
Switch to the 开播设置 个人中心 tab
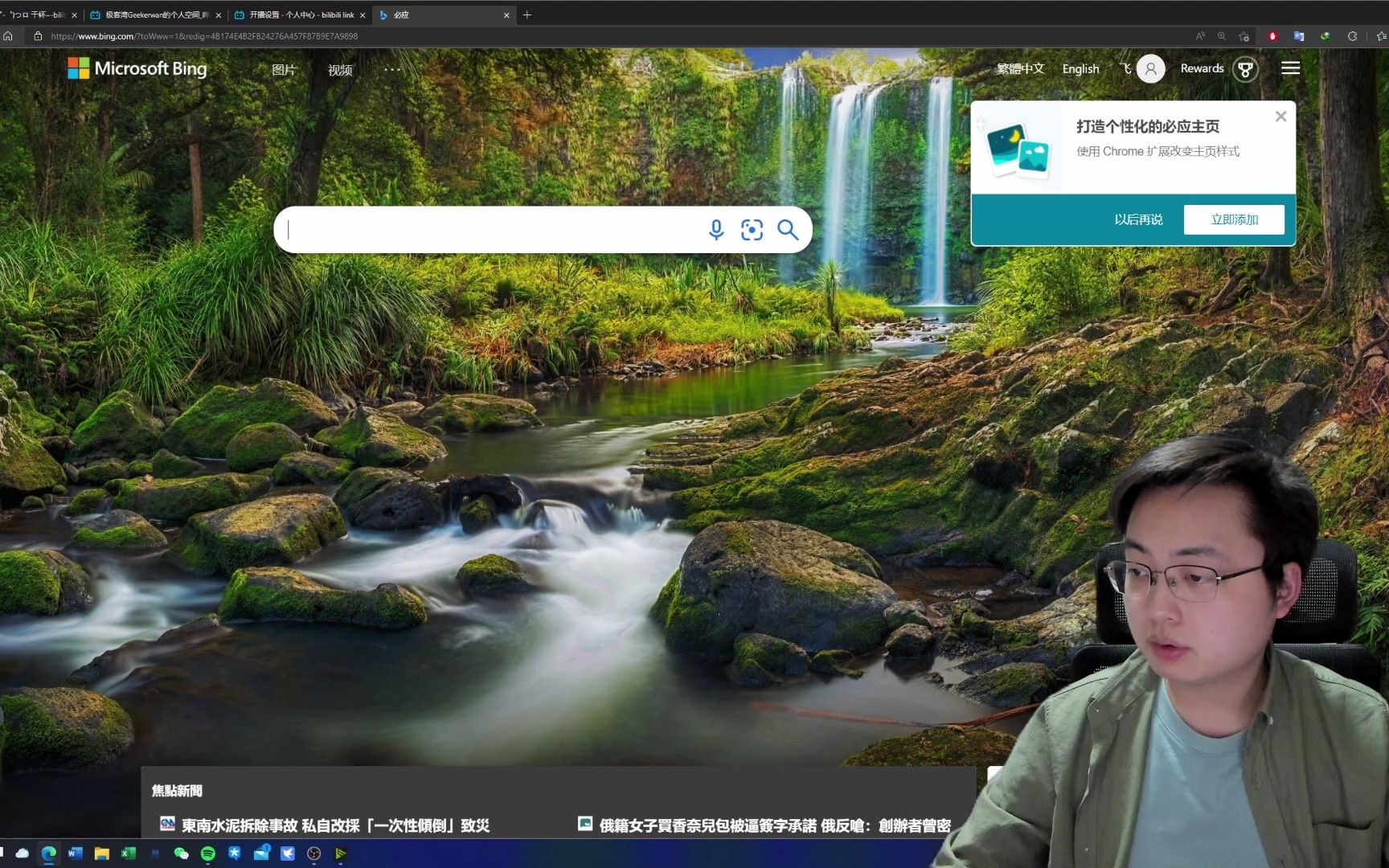[301, 15]
